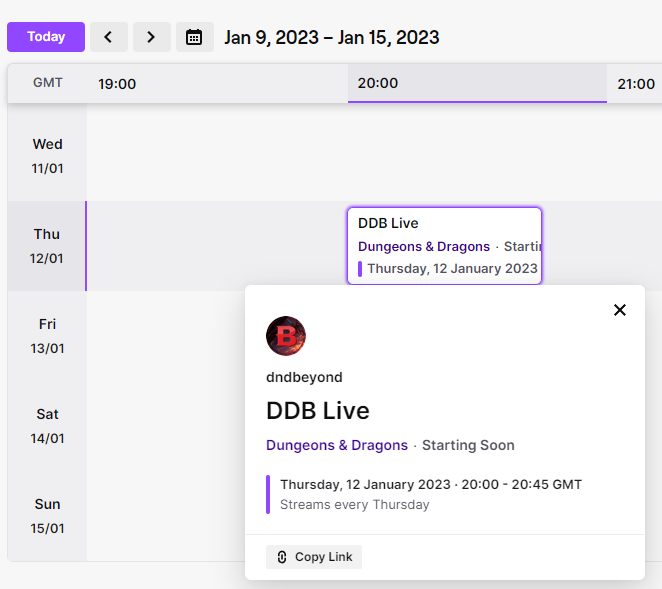Click the dndbeyond channel avatar

click(x=286, y=337)
